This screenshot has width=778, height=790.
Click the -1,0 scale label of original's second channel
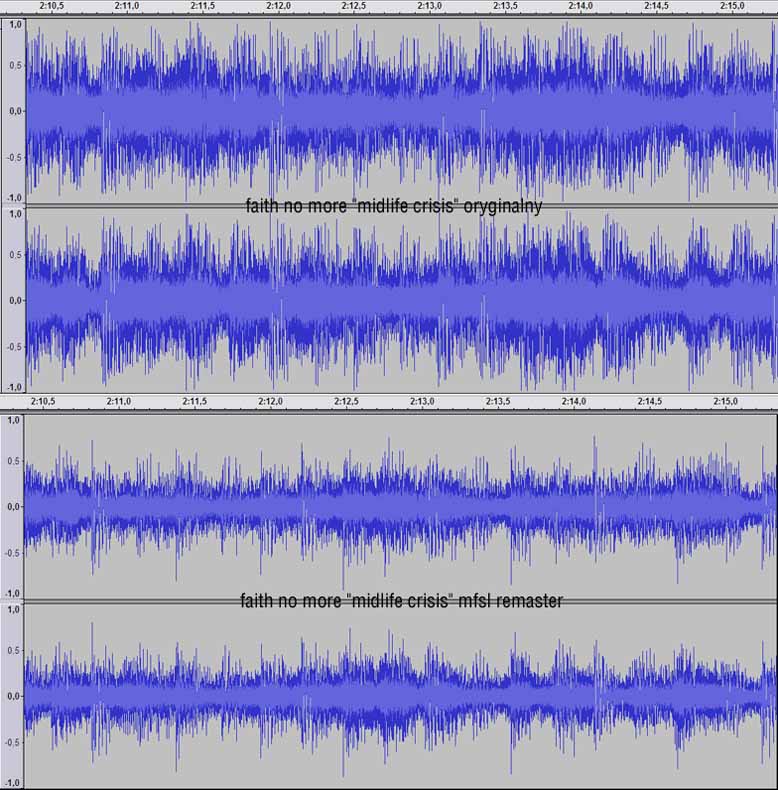(x=14, y=387)
